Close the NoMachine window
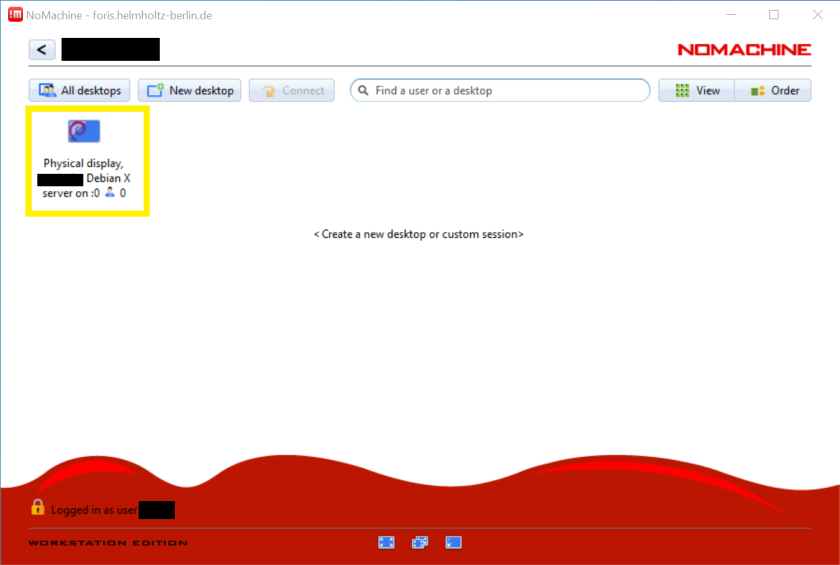The height and width of the screenshot is (565, 840). 817,15
